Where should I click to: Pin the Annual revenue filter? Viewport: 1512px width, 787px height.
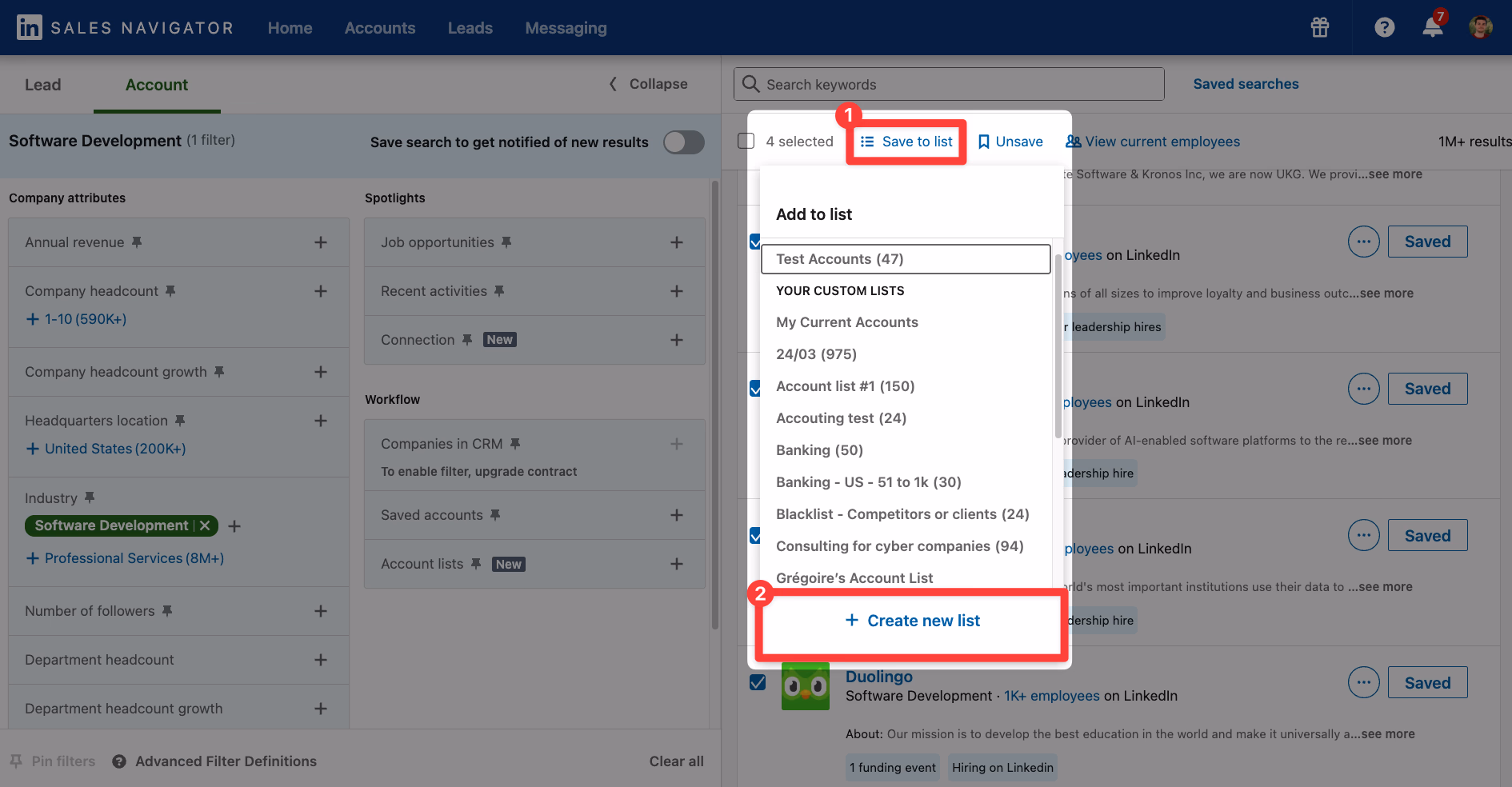click(x=137, y=242)
